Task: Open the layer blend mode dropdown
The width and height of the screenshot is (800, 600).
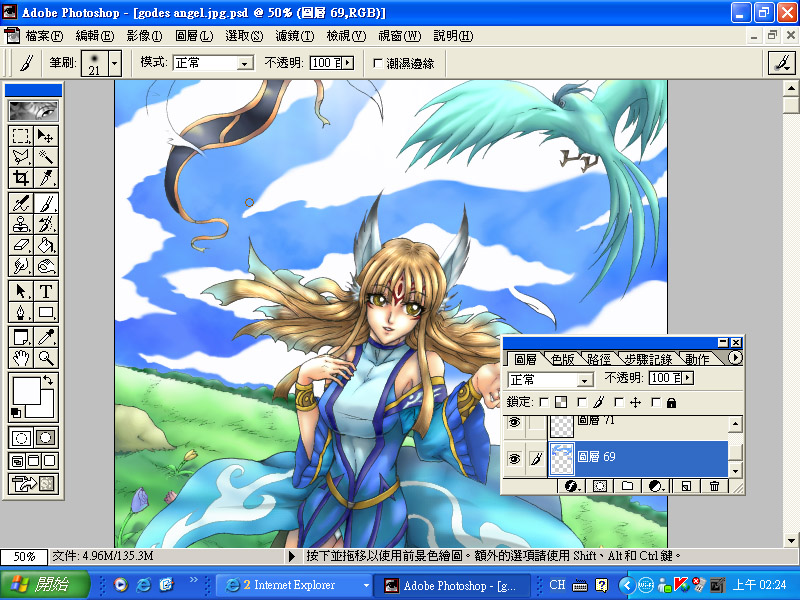Action: pos(585,380)
